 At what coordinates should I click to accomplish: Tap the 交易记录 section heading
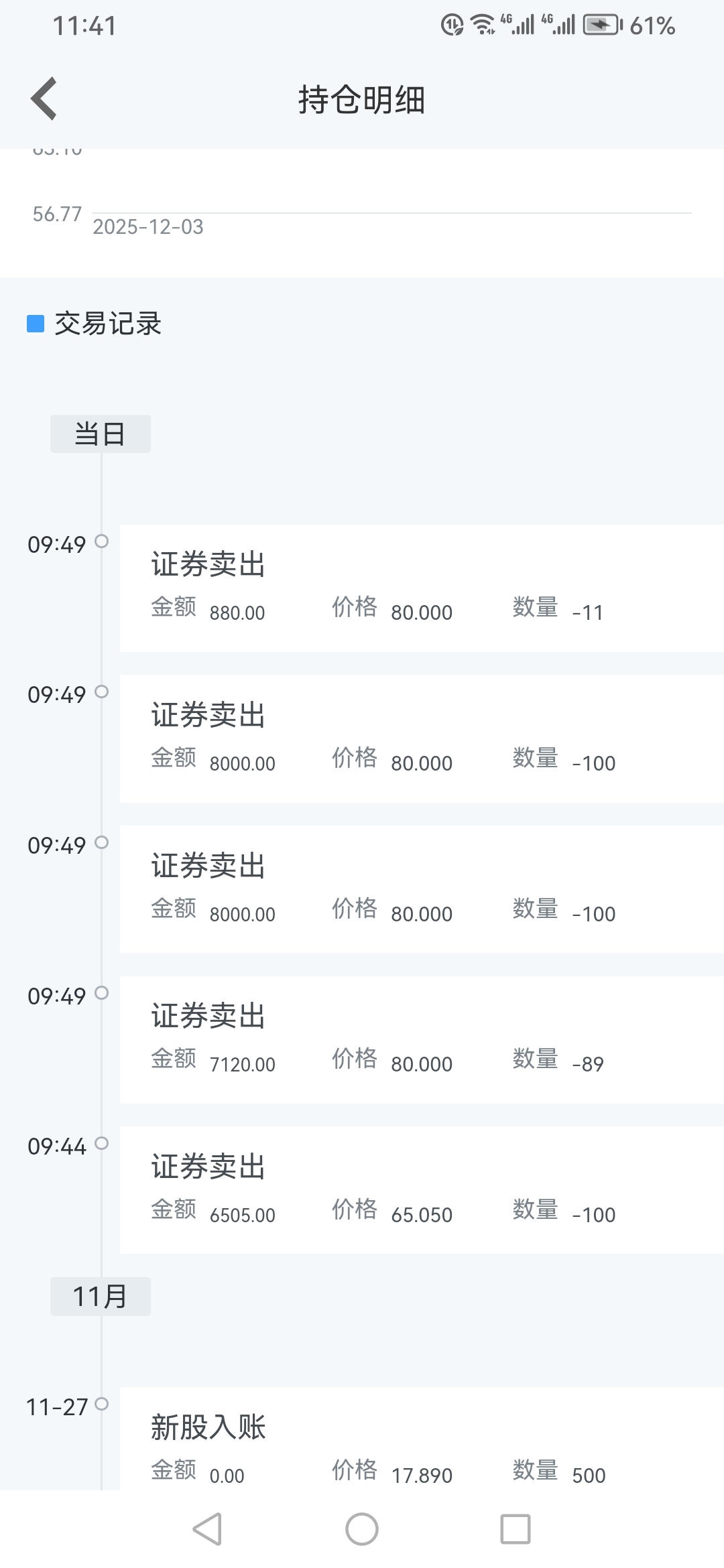tap(108, 324)
